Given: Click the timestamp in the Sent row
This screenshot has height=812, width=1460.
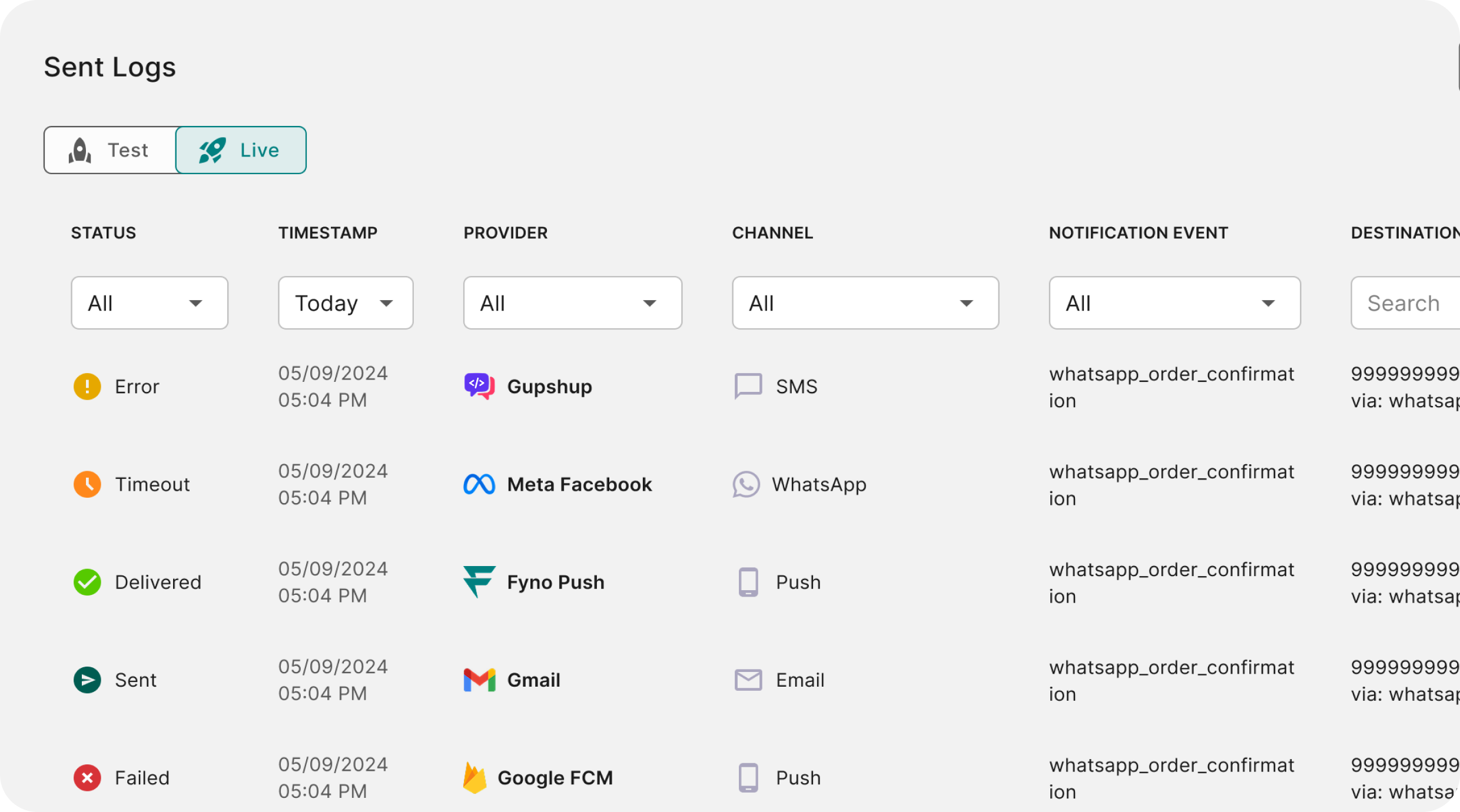Looking at the screenshot, I should pyautogui.click(x=333, y=680).
